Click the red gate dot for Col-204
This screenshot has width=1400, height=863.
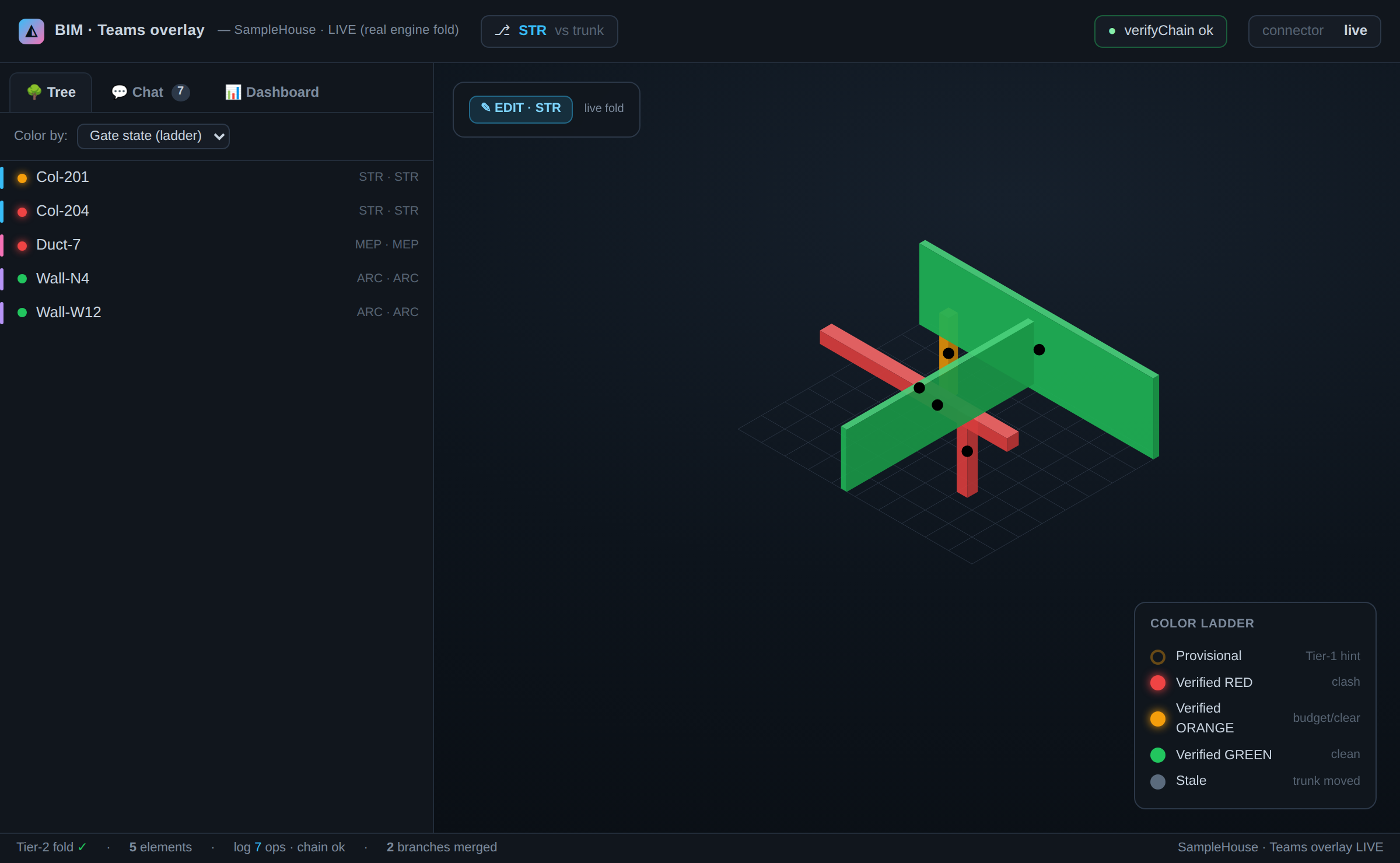pyautogui.click(x=22, y=212)
